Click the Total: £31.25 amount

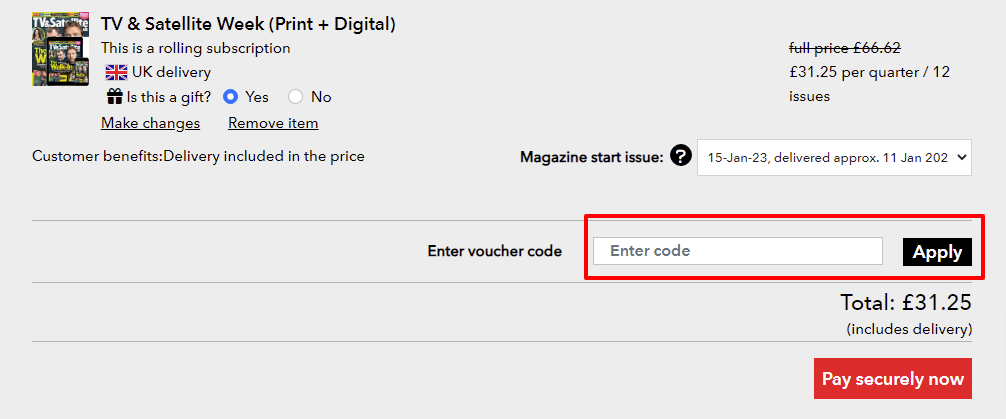906,303
